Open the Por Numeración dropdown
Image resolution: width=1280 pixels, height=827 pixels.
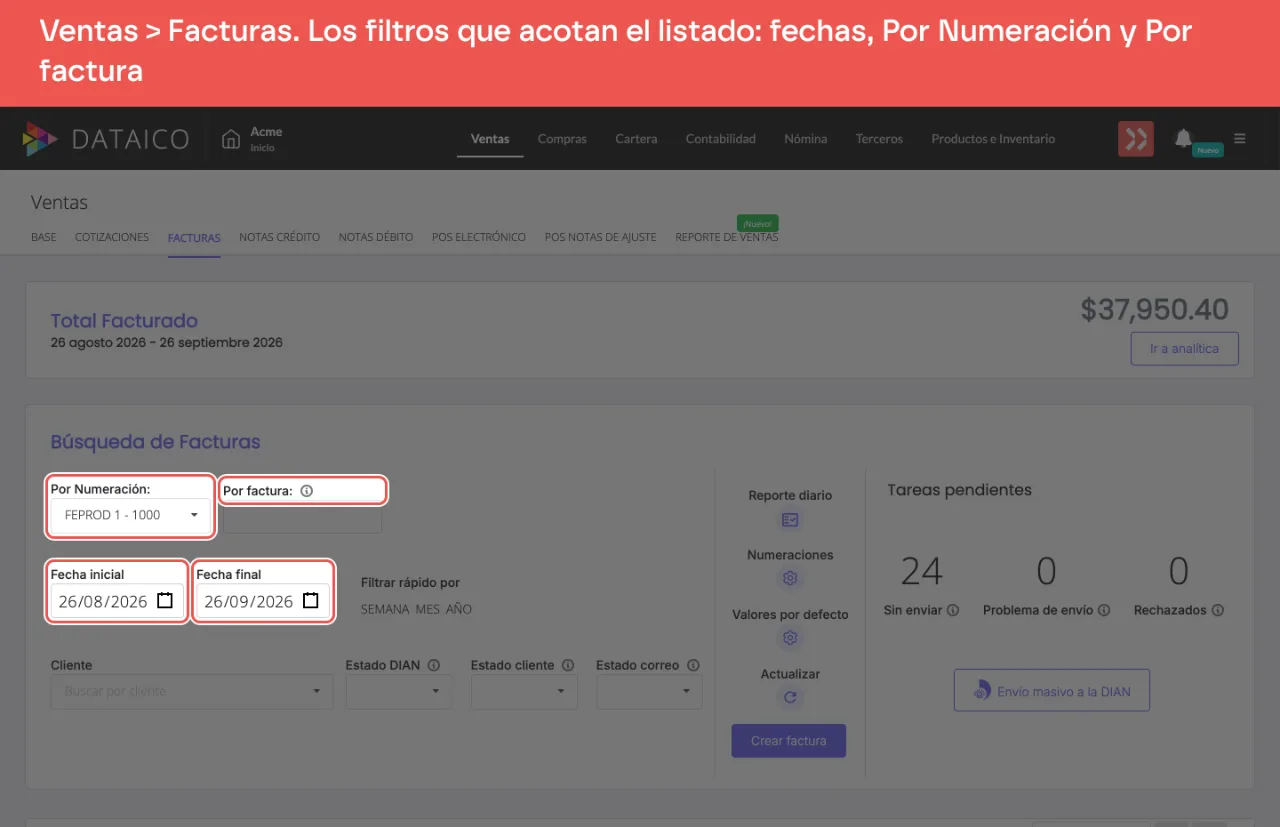131,516
